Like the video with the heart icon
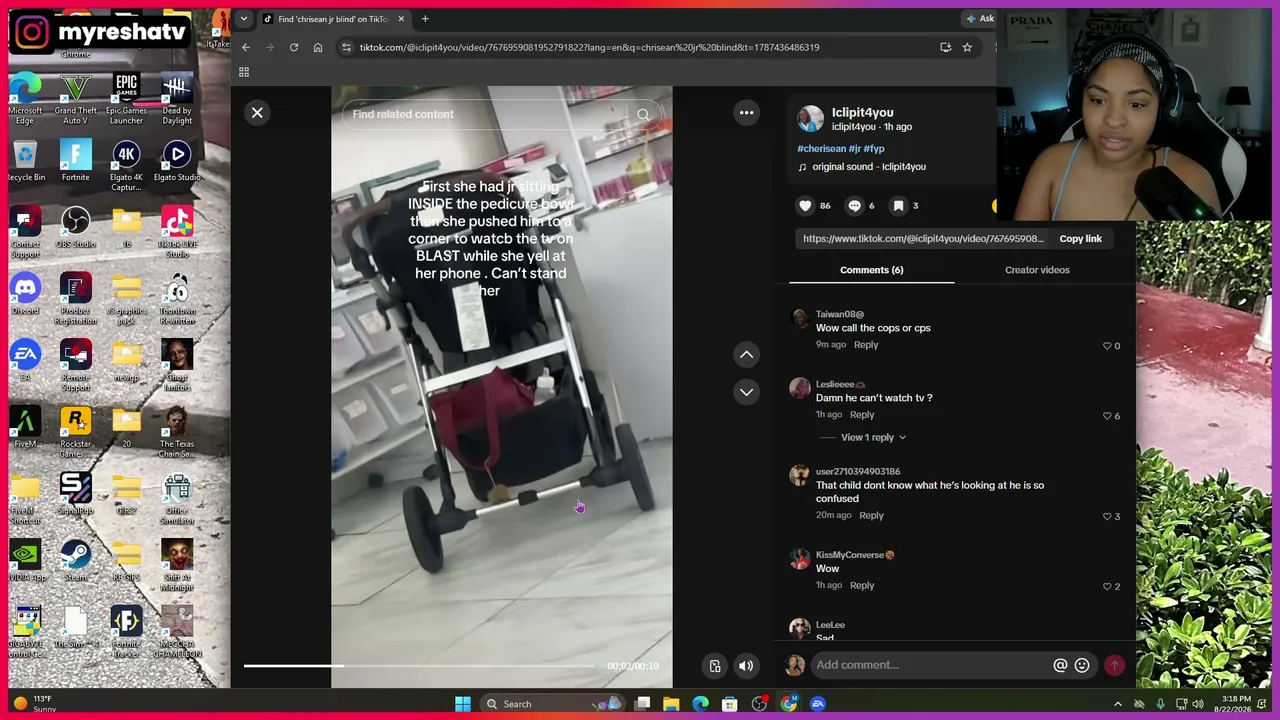 coord(805,205)
